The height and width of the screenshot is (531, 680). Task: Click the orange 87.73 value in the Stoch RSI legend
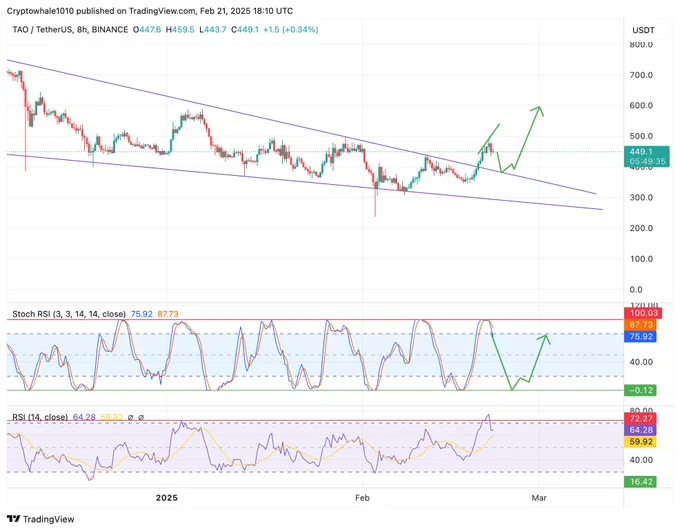[168, 314]
